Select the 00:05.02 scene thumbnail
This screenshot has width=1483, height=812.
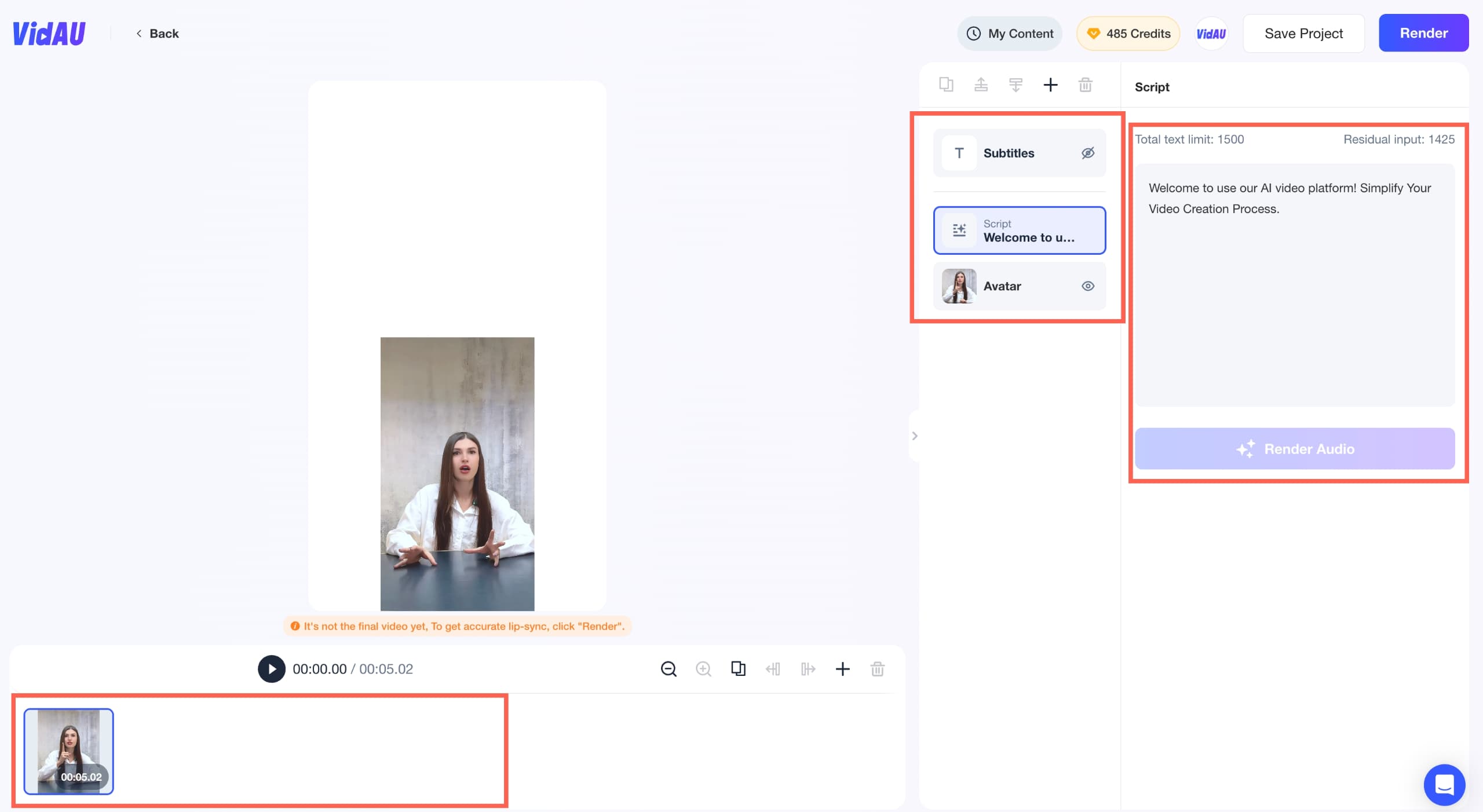click(x=68, y=751)
